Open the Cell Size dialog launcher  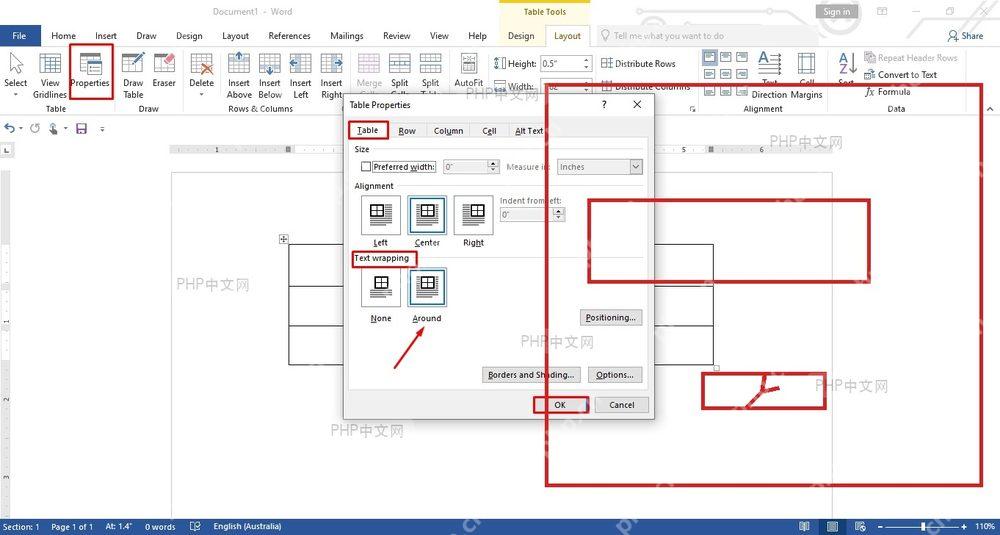(x=693, y=110)
